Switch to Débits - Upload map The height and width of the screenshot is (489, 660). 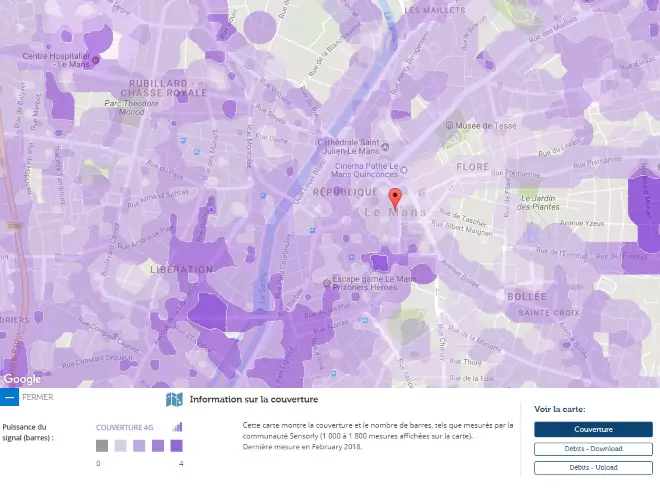(592, 467)
